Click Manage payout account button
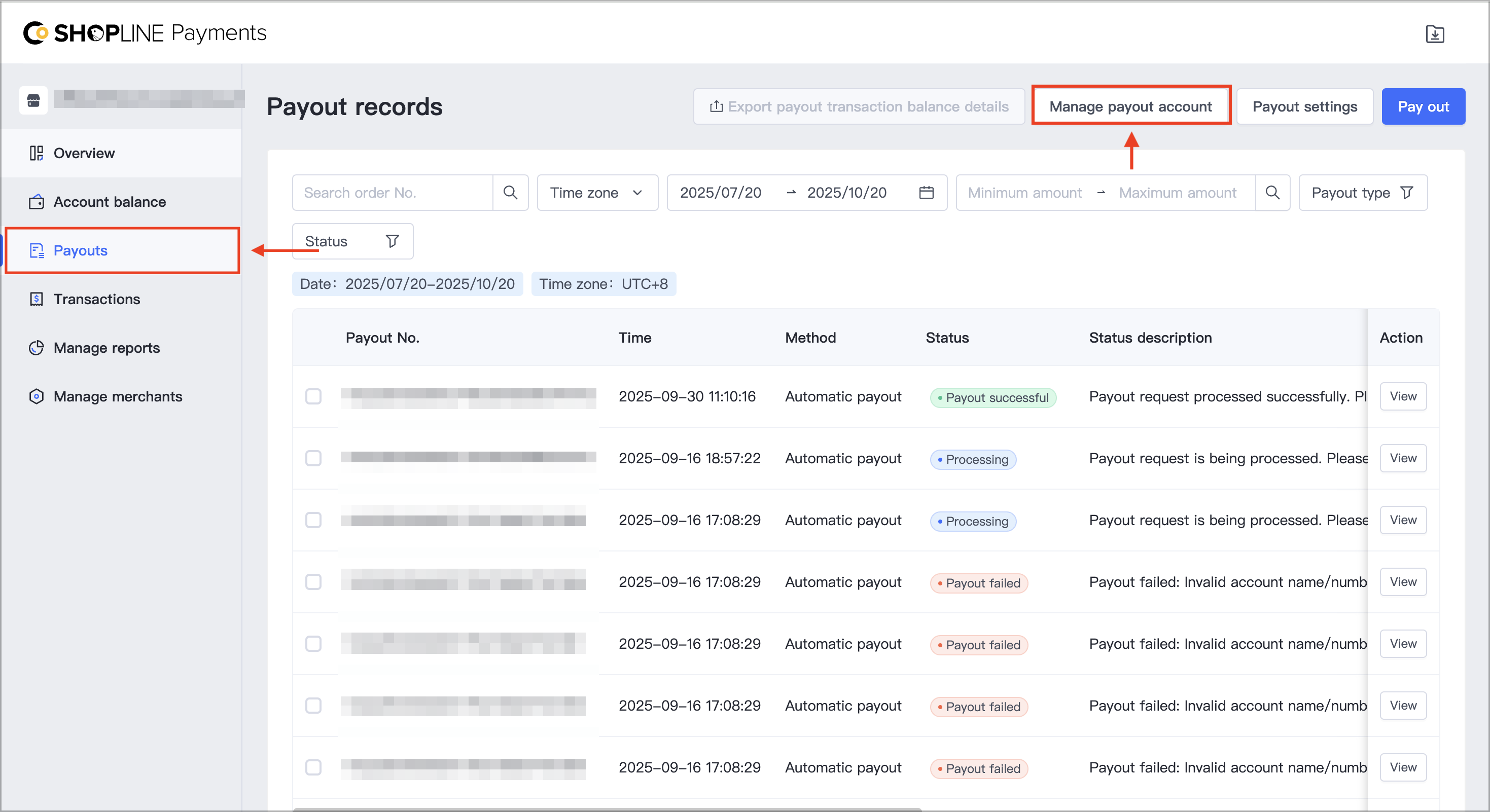 (x=1130, y=106)
